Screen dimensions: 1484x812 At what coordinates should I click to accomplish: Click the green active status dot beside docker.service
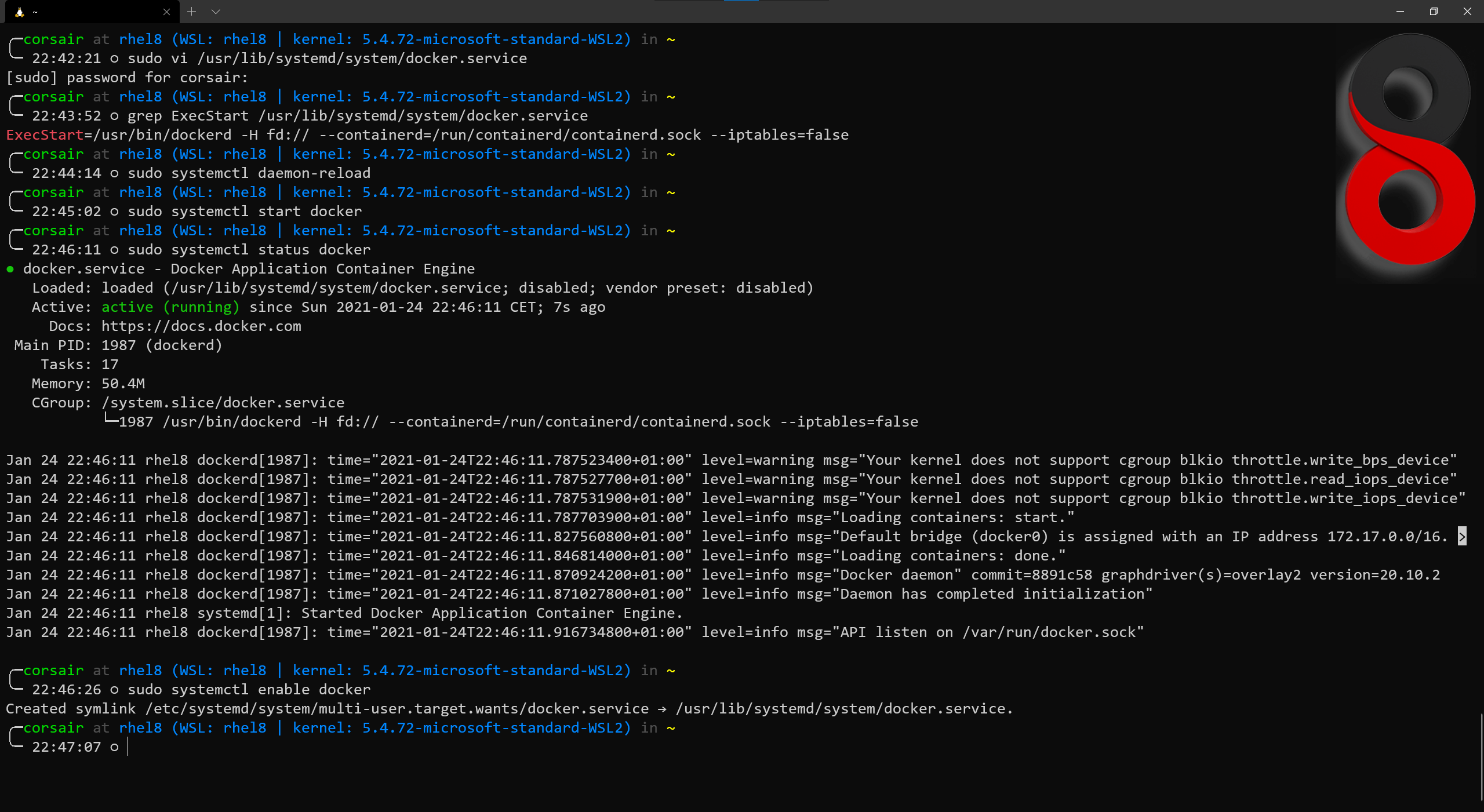coord(11,268)
